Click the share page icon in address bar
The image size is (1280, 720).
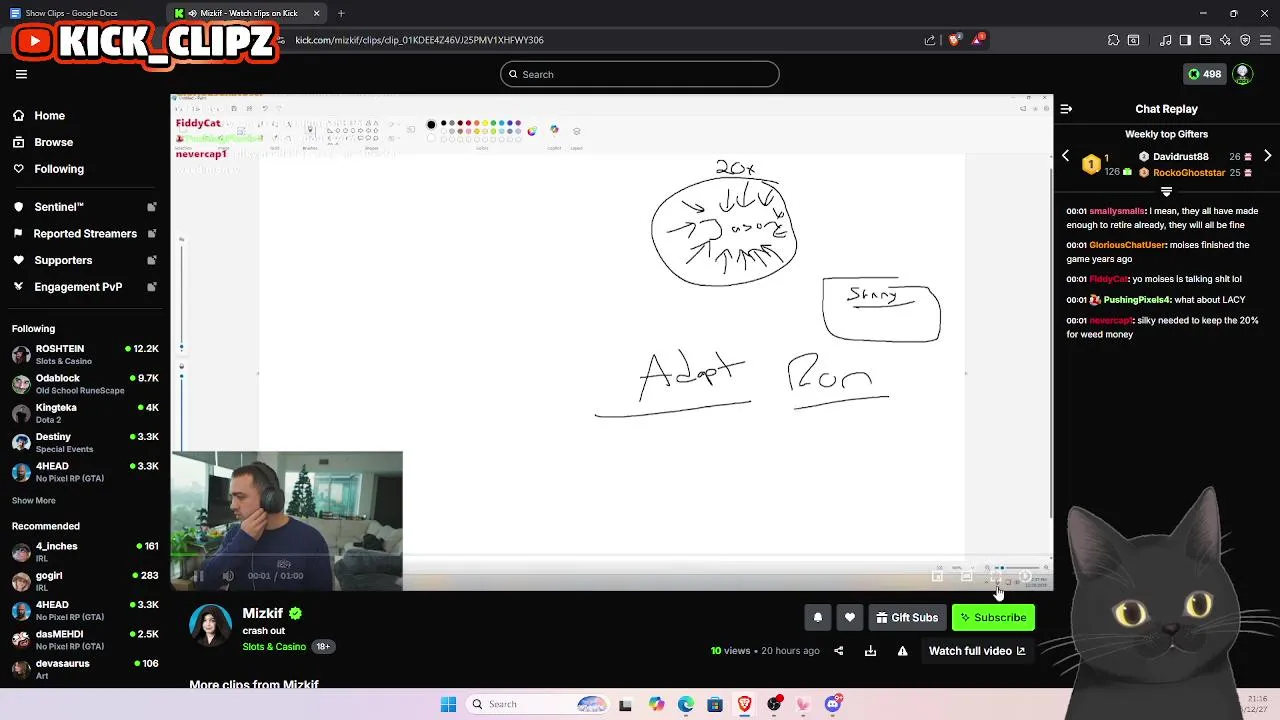coord(930,40)
